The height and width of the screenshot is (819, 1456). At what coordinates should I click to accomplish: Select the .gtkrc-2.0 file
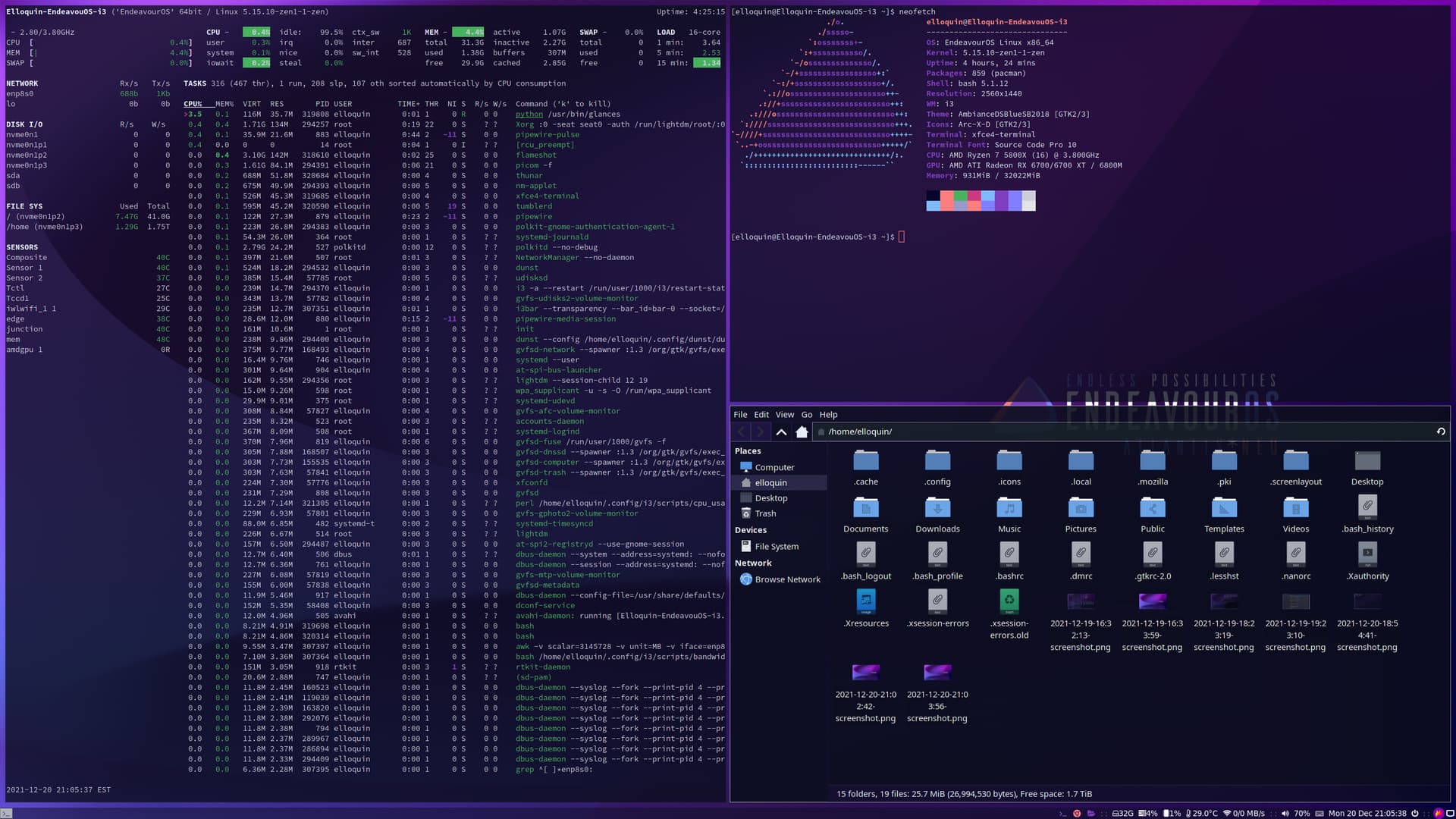click(1153, 562)
